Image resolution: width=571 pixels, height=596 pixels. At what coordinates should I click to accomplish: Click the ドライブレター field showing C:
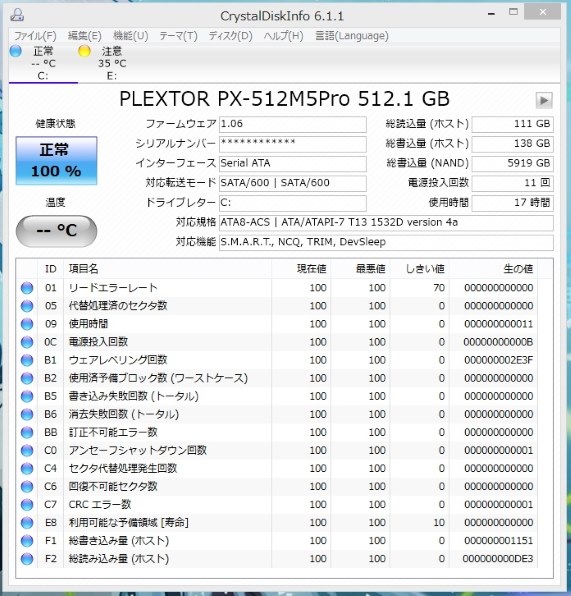293,203
